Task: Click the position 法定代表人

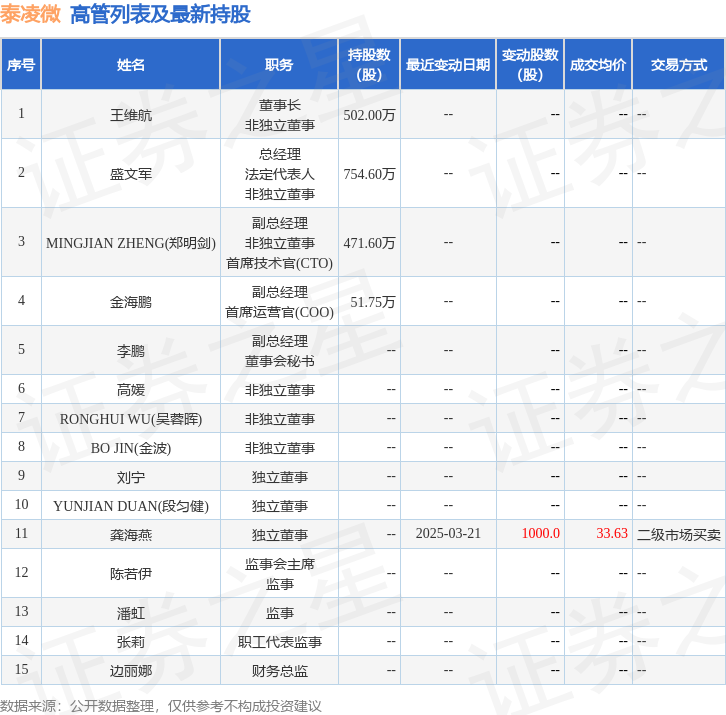Action: [280, 174]
